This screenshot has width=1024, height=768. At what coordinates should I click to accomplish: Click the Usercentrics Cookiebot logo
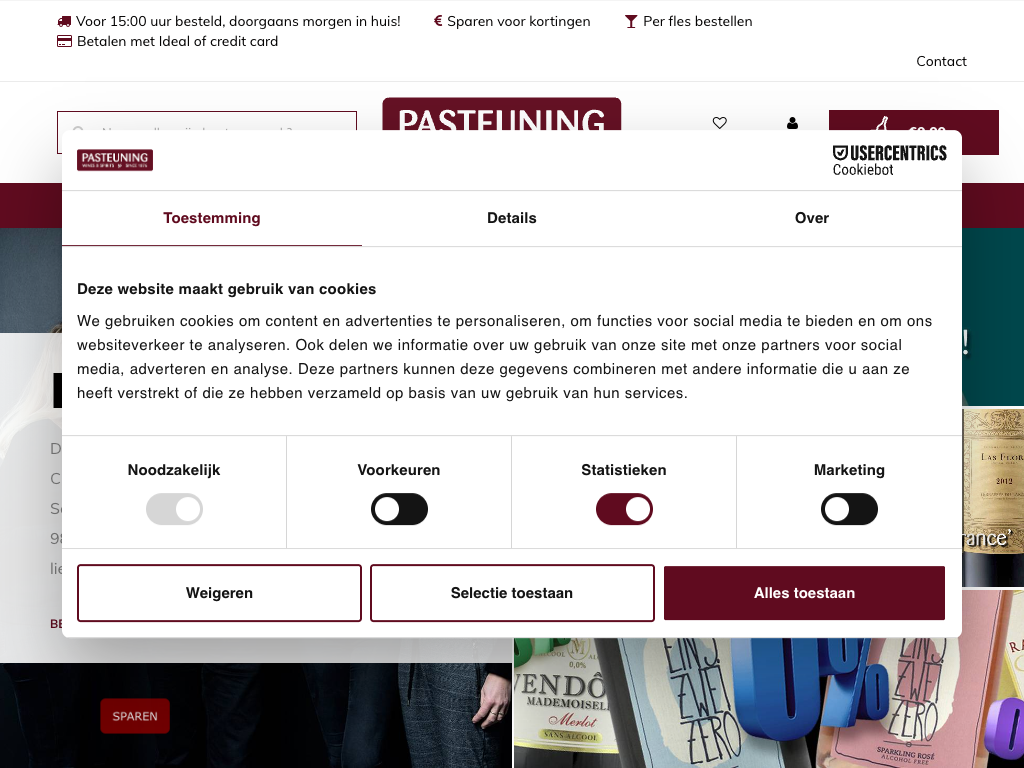tap(889, 161)
